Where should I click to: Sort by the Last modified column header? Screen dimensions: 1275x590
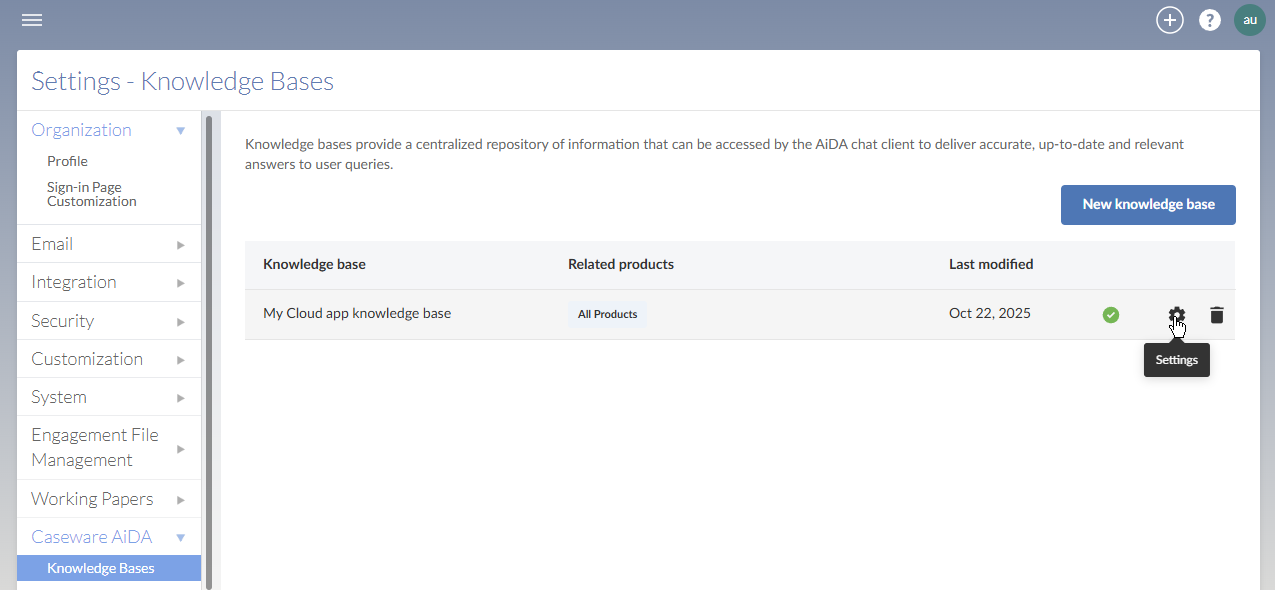pos(990,264)
